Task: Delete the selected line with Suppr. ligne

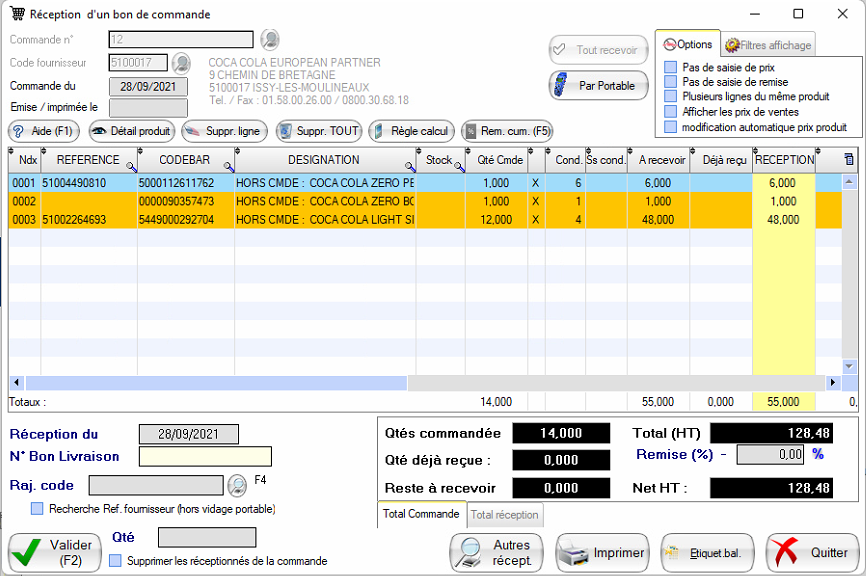Action: coord(224,131)
